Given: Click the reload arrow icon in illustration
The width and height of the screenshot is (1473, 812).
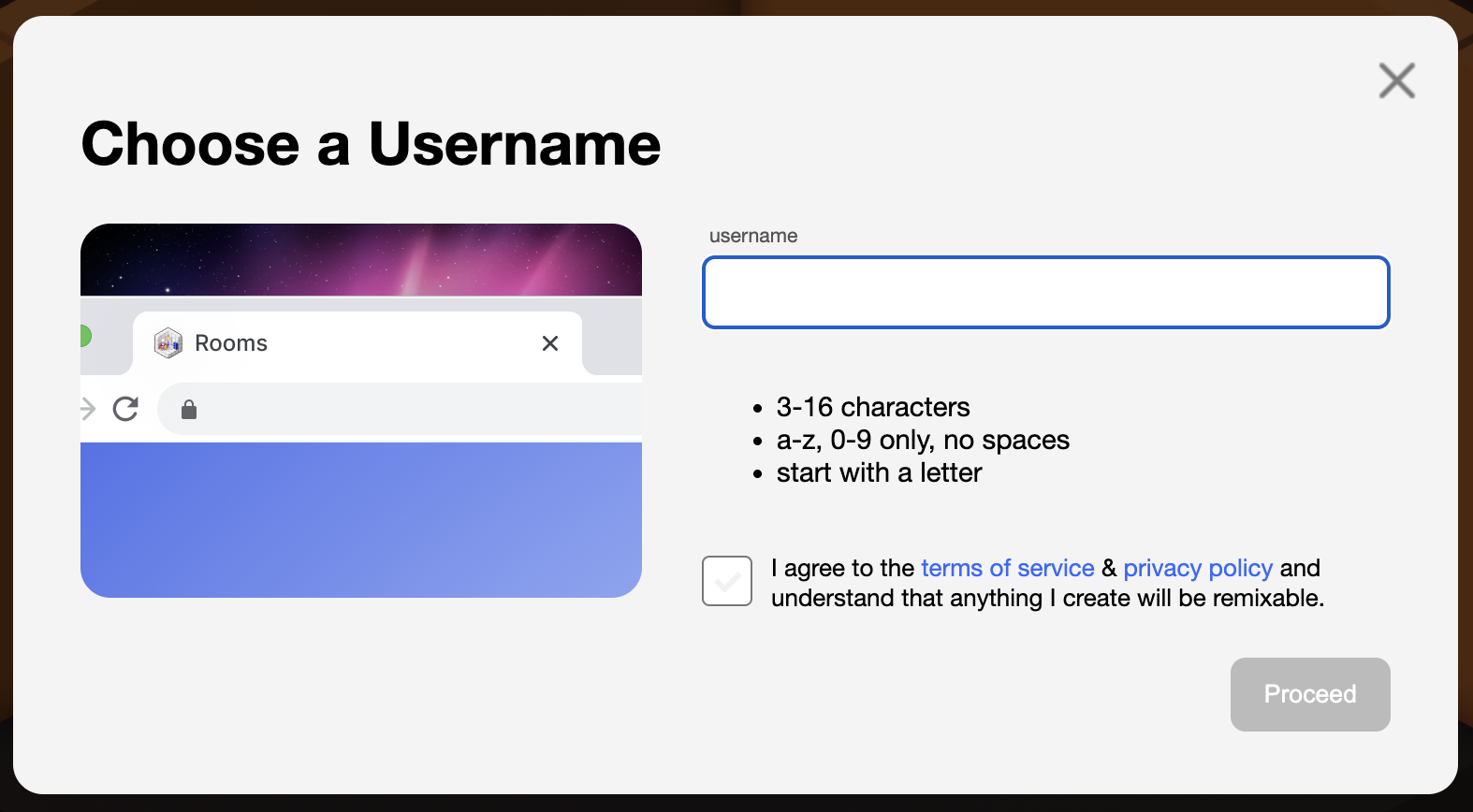Looking at the screenshot, I should 125,409.
